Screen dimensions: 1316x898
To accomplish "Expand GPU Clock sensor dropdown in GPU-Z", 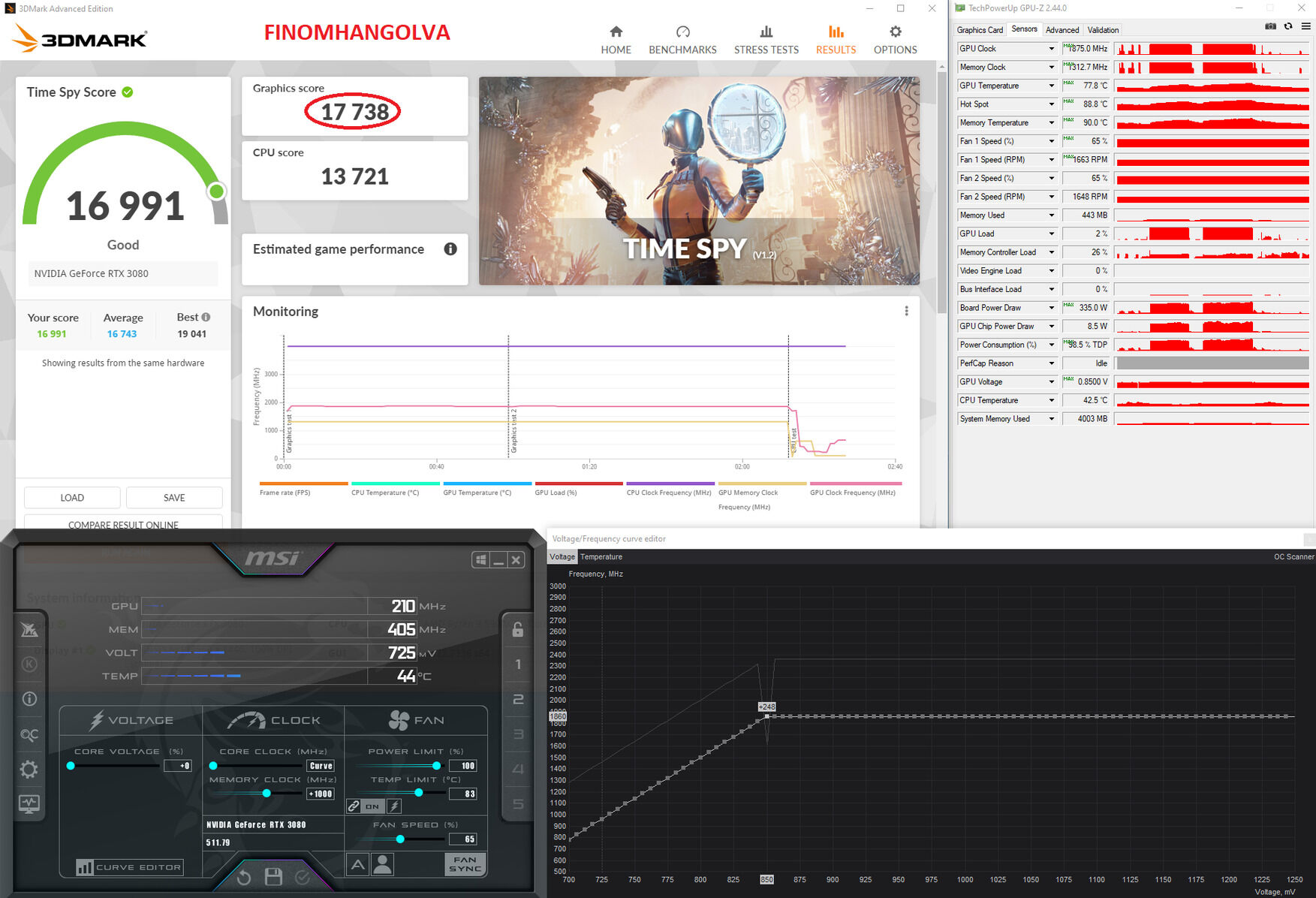I will (1051, 49).
